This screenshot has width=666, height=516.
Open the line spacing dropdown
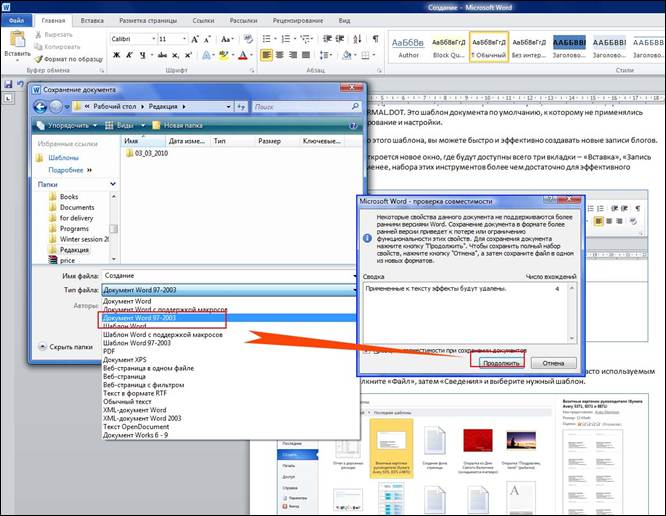(326, 55)
